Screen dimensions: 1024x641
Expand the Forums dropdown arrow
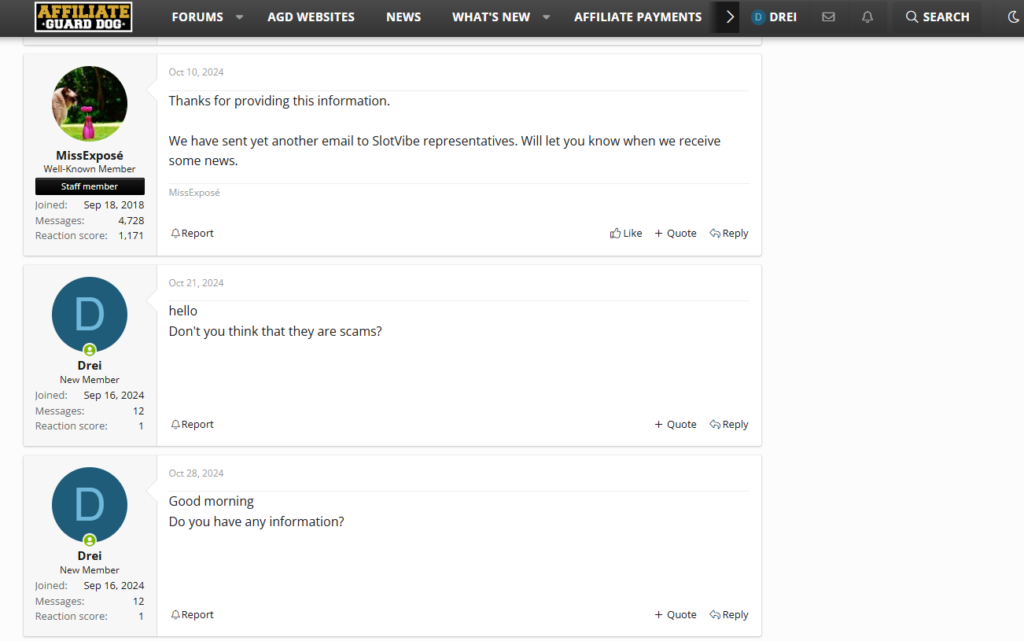coord(239,17)
